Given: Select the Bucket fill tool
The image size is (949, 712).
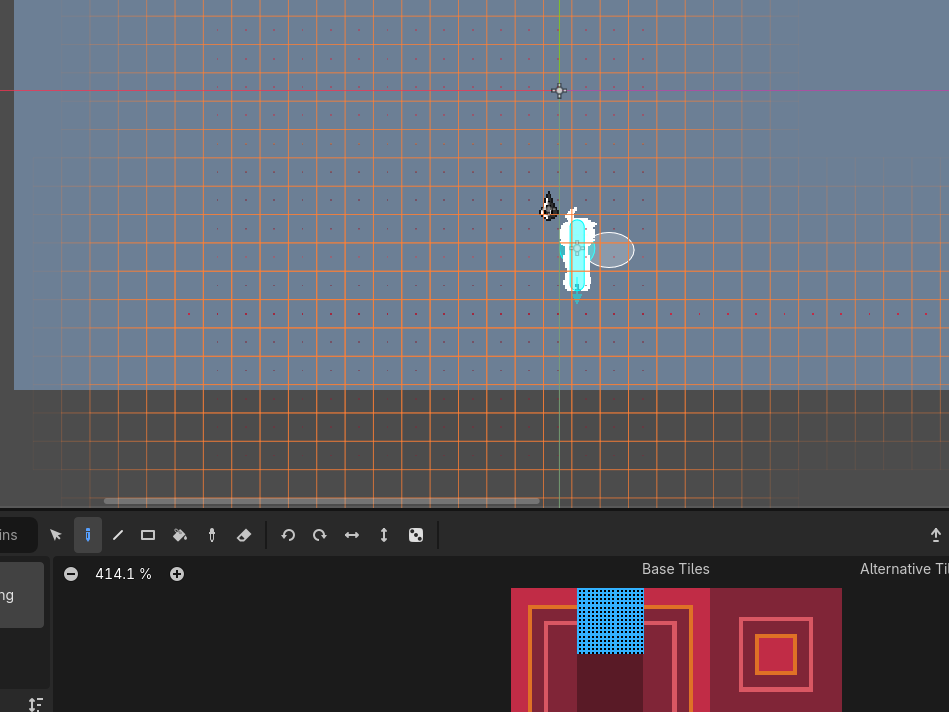Looking at the screenshot, I should 180,535.
